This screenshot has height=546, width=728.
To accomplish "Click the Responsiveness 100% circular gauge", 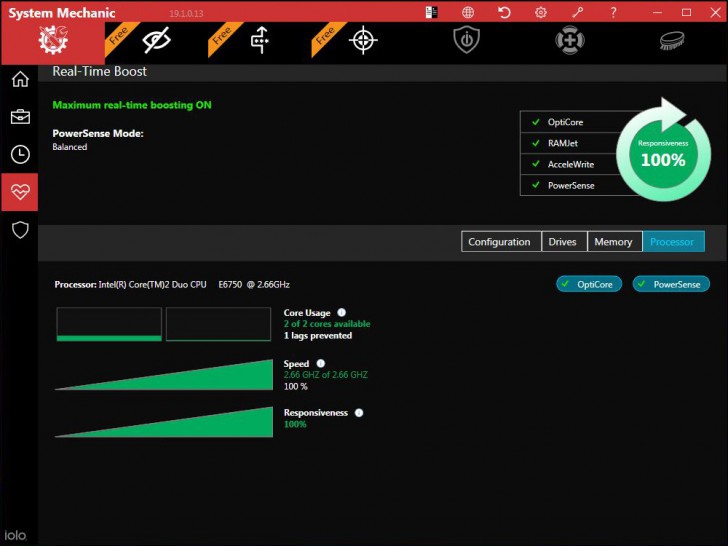I will coord(663,155).
